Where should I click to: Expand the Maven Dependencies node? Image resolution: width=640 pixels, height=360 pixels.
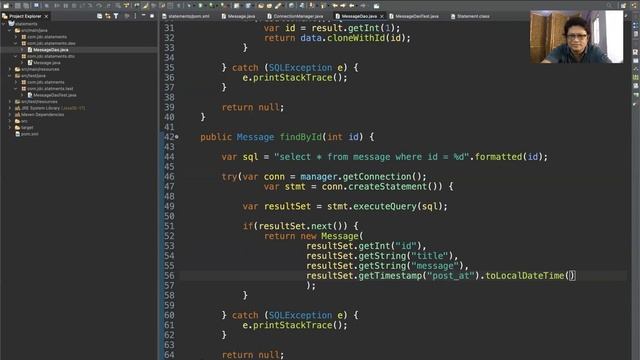pyautogui.click(x=10, y=115)
